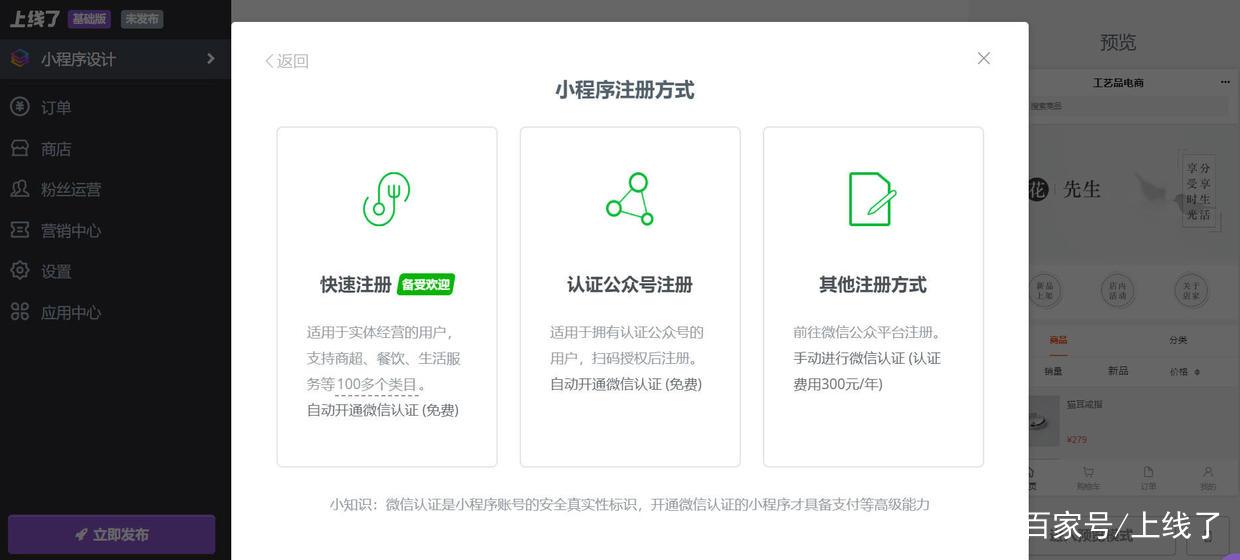
Task: Switch to the 商品 tab in the preview
Action: tap(1058, 340)
